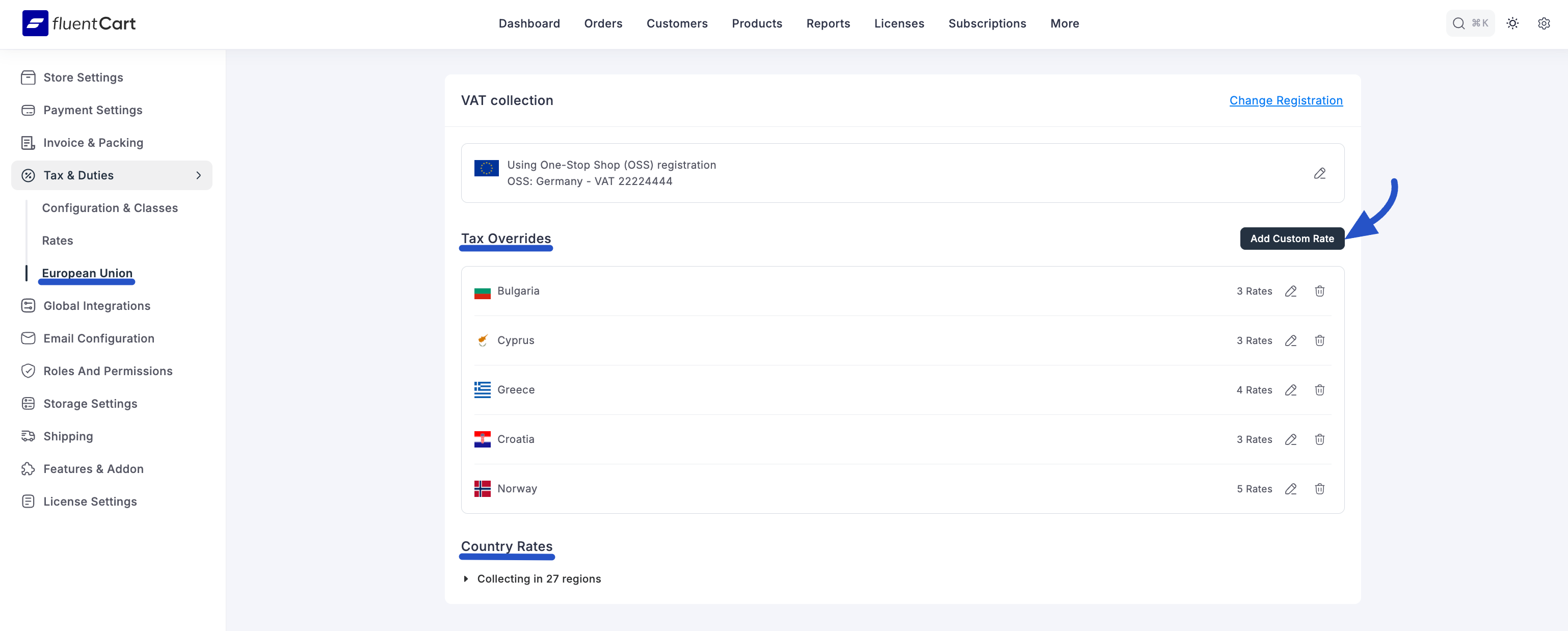Edit the OSS registration details
Viewport: 1568px width, 631px height.
coord(1319,174)
